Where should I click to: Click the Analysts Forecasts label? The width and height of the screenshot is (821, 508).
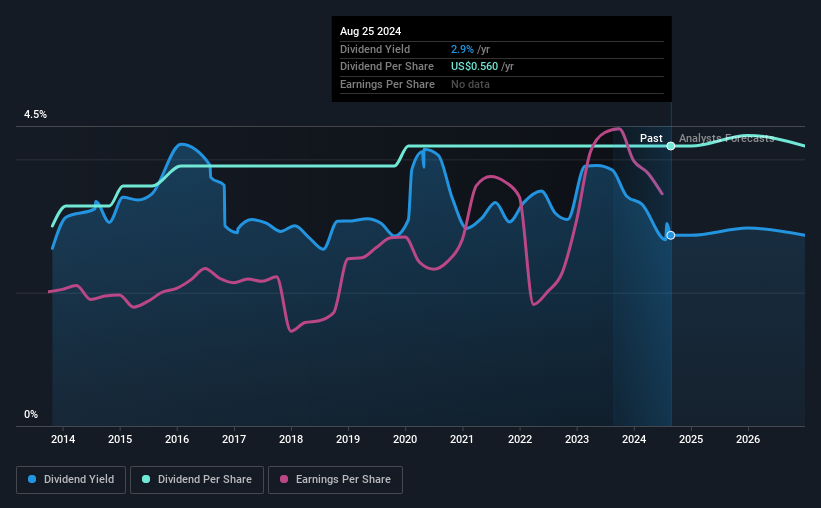tap(726, 138)
